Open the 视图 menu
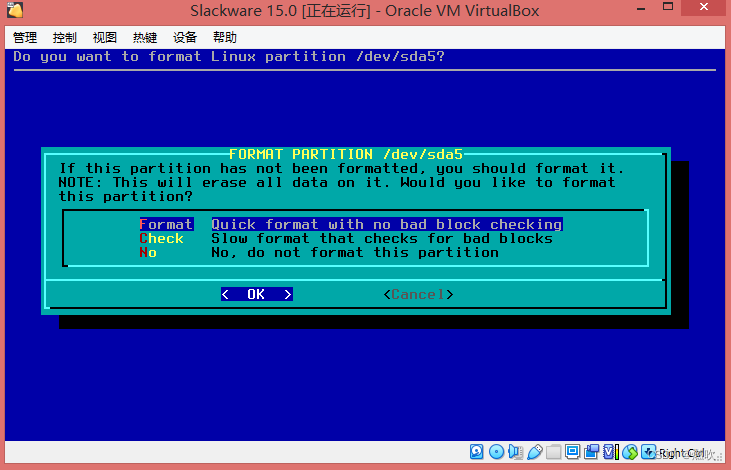 [104, 37]
